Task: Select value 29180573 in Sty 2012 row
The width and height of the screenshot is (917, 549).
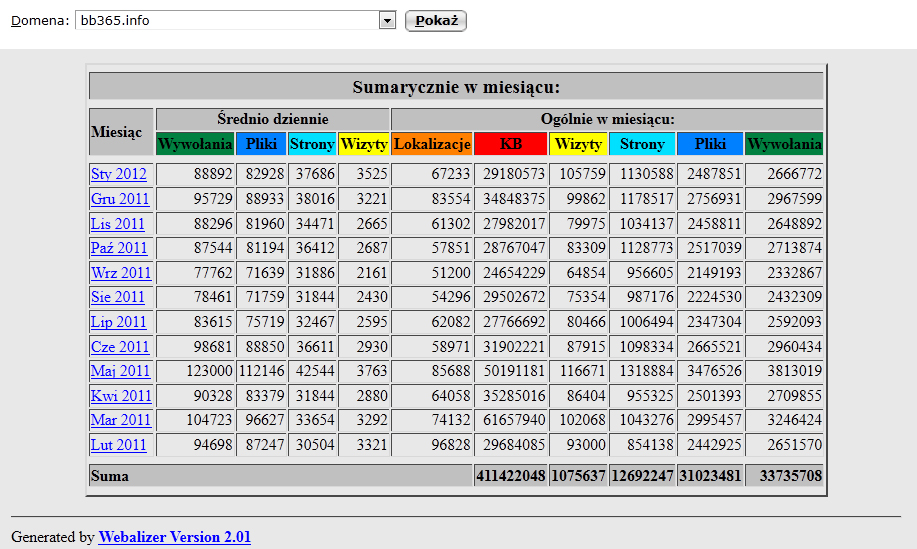Action: pyautogui.click(x=514, y=174)
